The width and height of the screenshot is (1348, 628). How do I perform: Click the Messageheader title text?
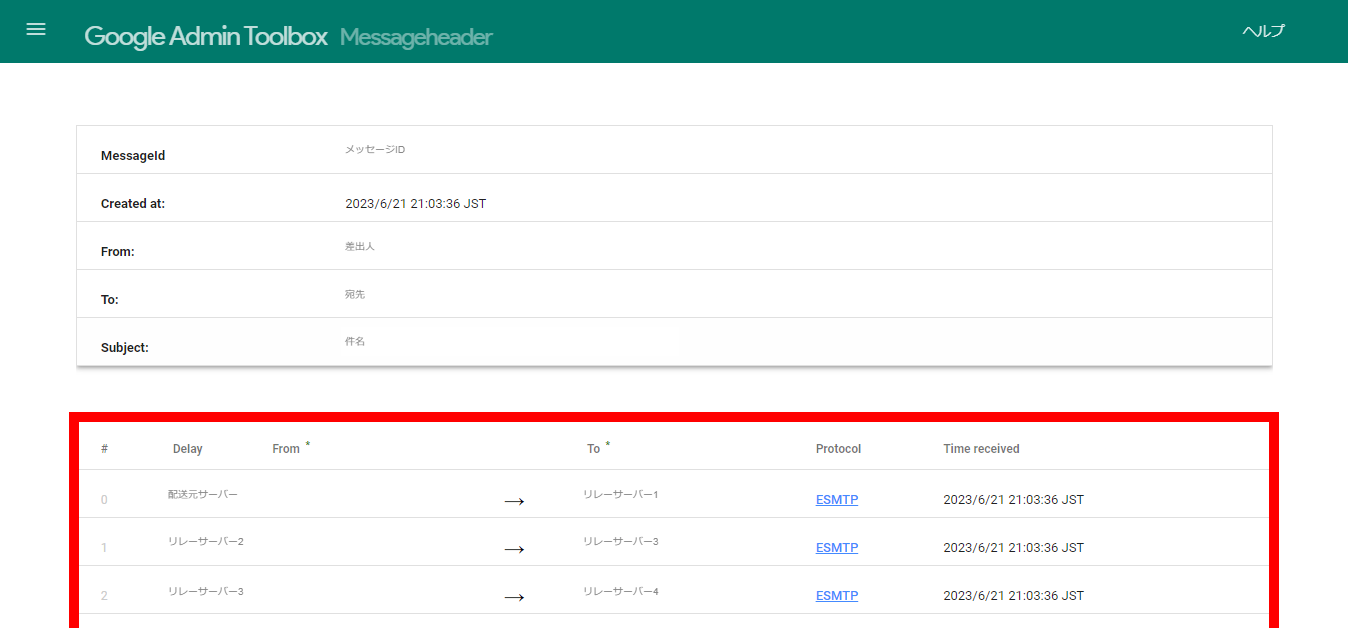point(416,38)
